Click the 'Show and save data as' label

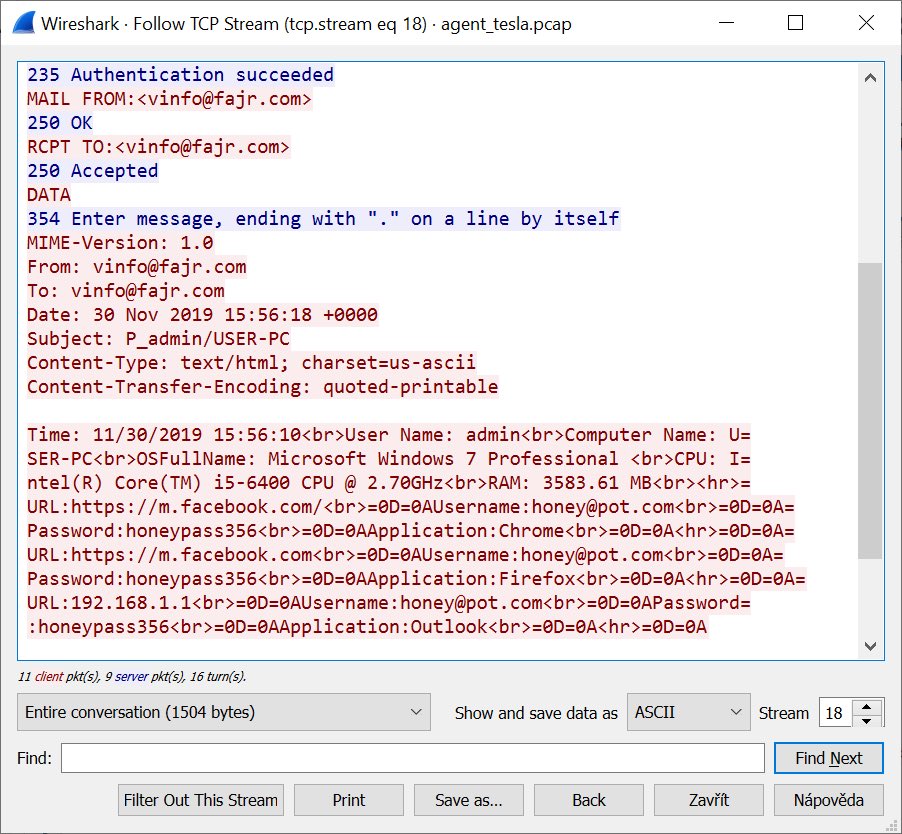(536, 713)
